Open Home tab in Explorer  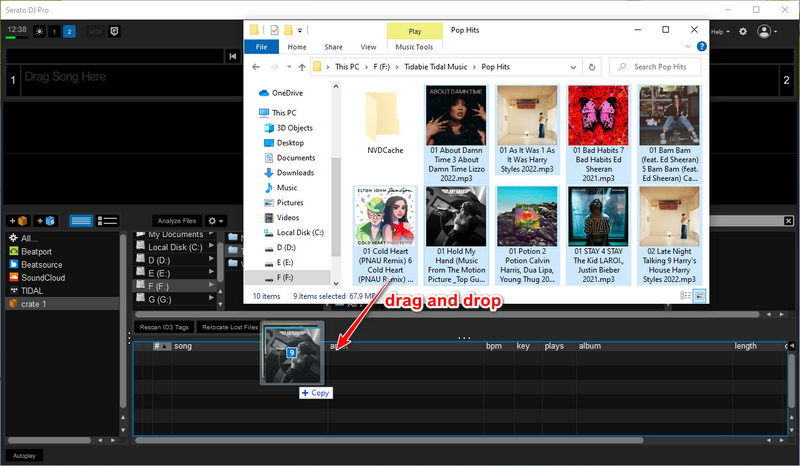coord(297,47)
